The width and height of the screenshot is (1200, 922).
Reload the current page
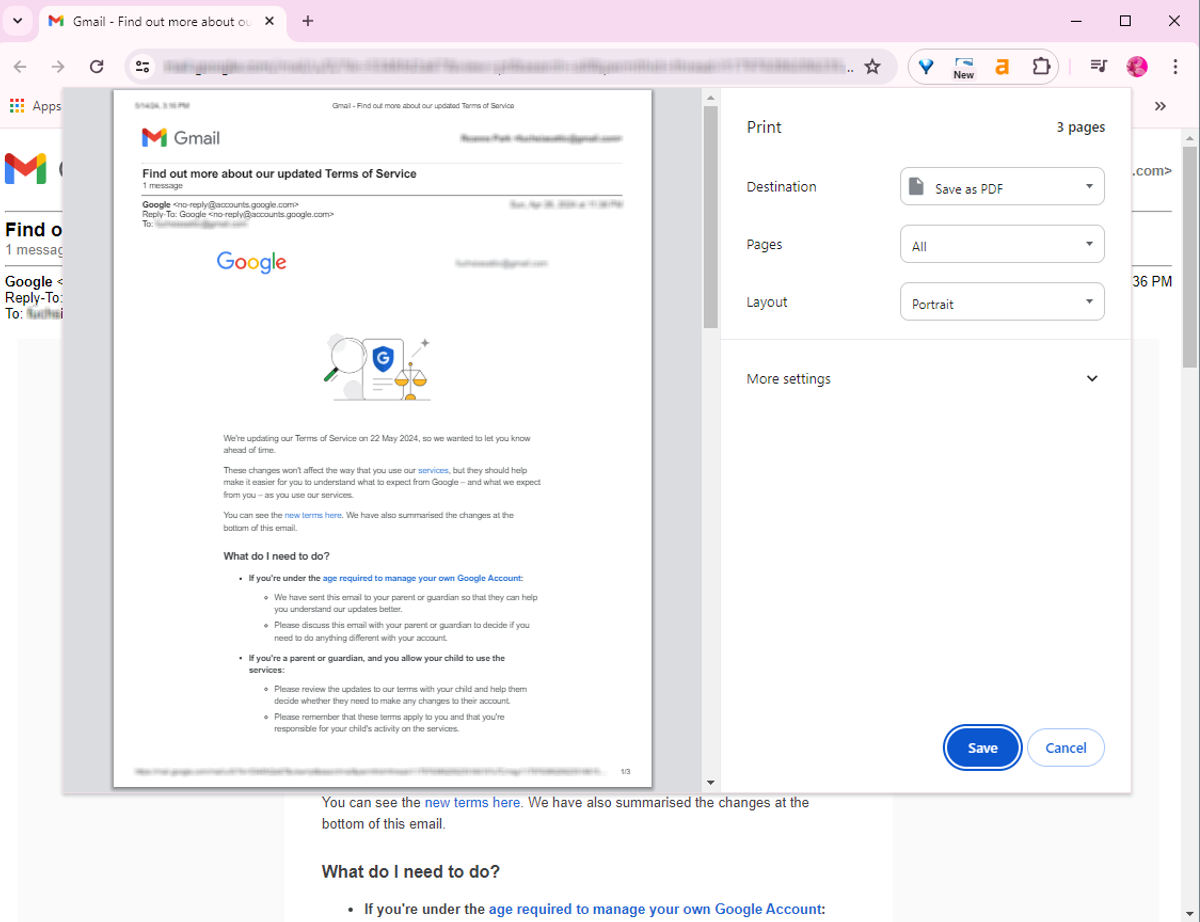tap(97, 66)
